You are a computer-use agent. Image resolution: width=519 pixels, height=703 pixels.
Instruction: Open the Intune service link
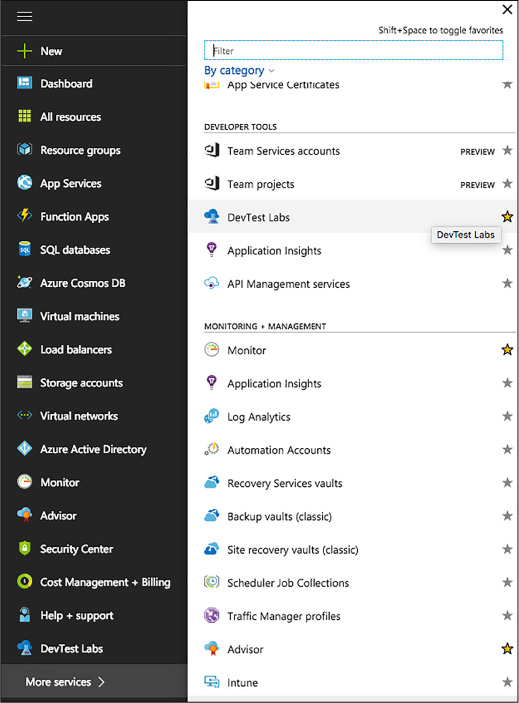point(242,682)
